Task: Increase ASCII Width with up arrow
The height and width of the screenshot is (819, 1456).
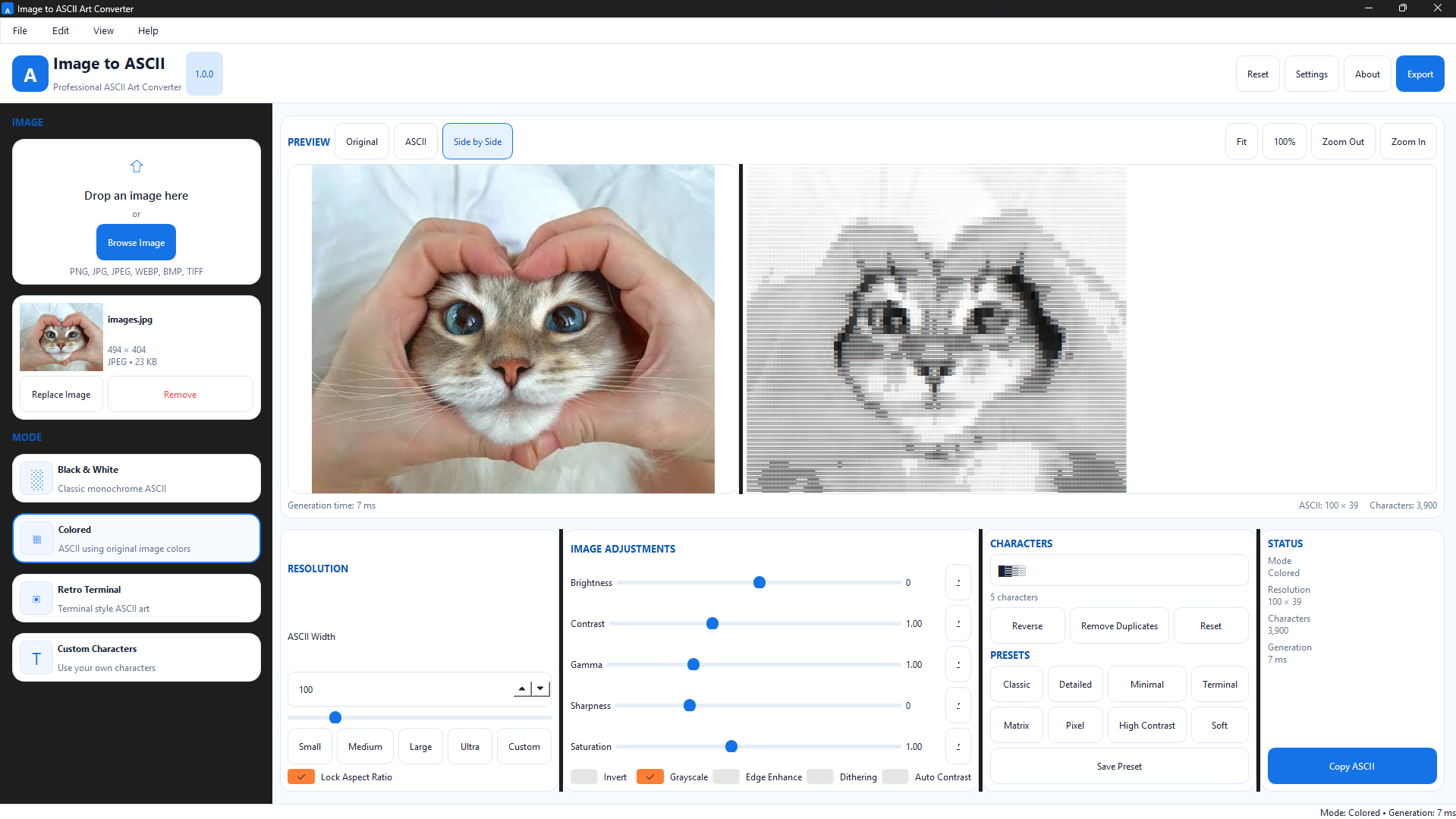Action: [522, 689]
